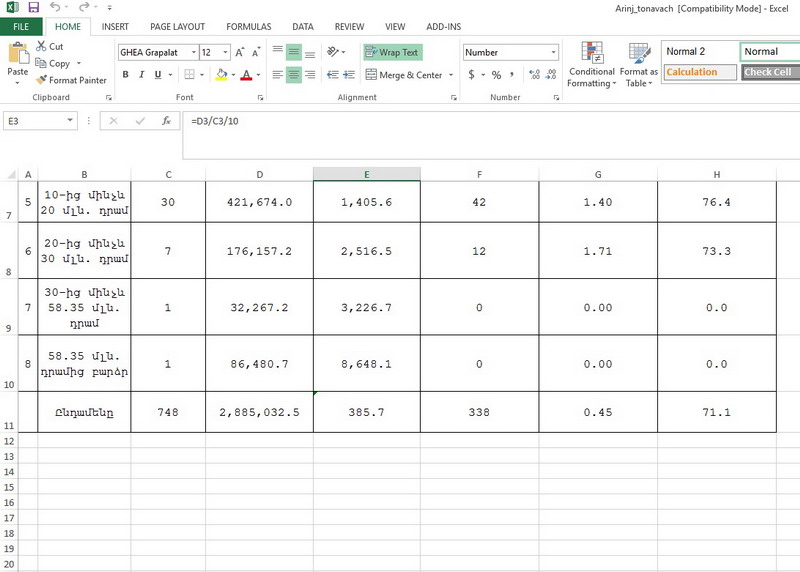Apply the Calculation cell style
Image resolution: width=800 pixels, height=572 pixels.
699,72
